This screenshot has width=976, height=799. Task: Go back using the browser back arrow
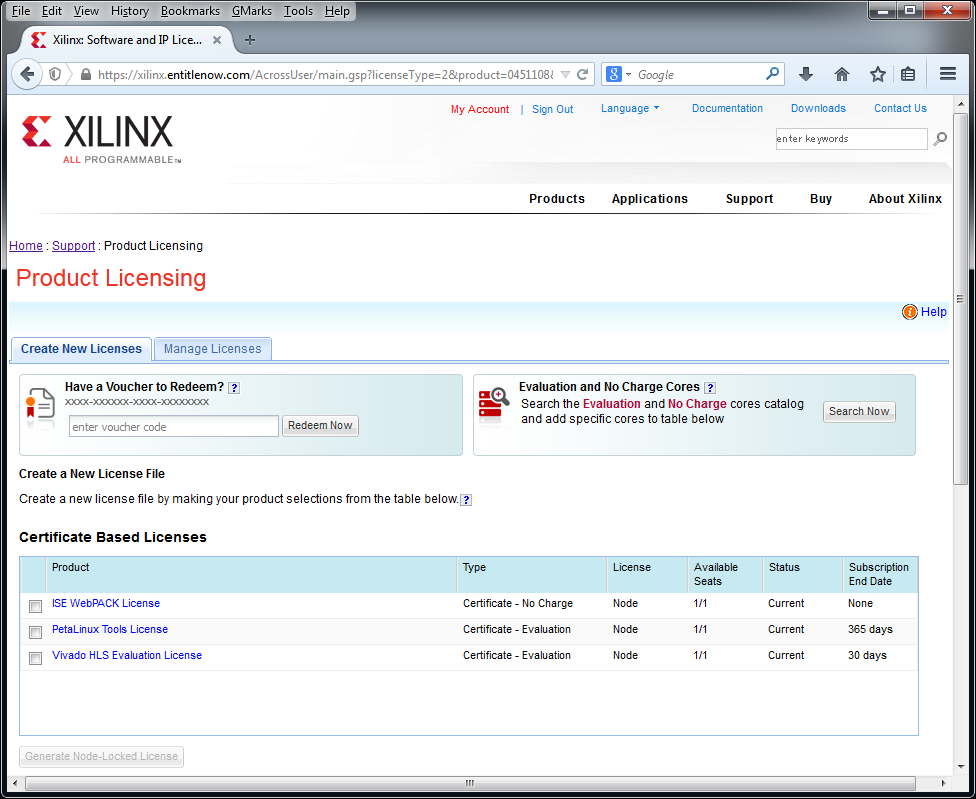tap(27, 75)
